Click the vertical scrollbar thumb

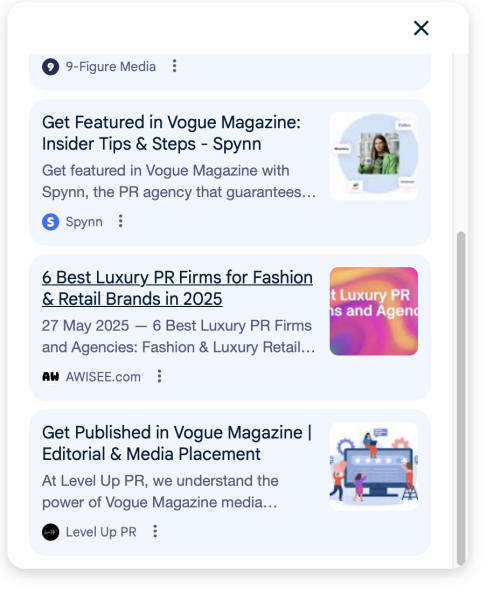(461, 398)
